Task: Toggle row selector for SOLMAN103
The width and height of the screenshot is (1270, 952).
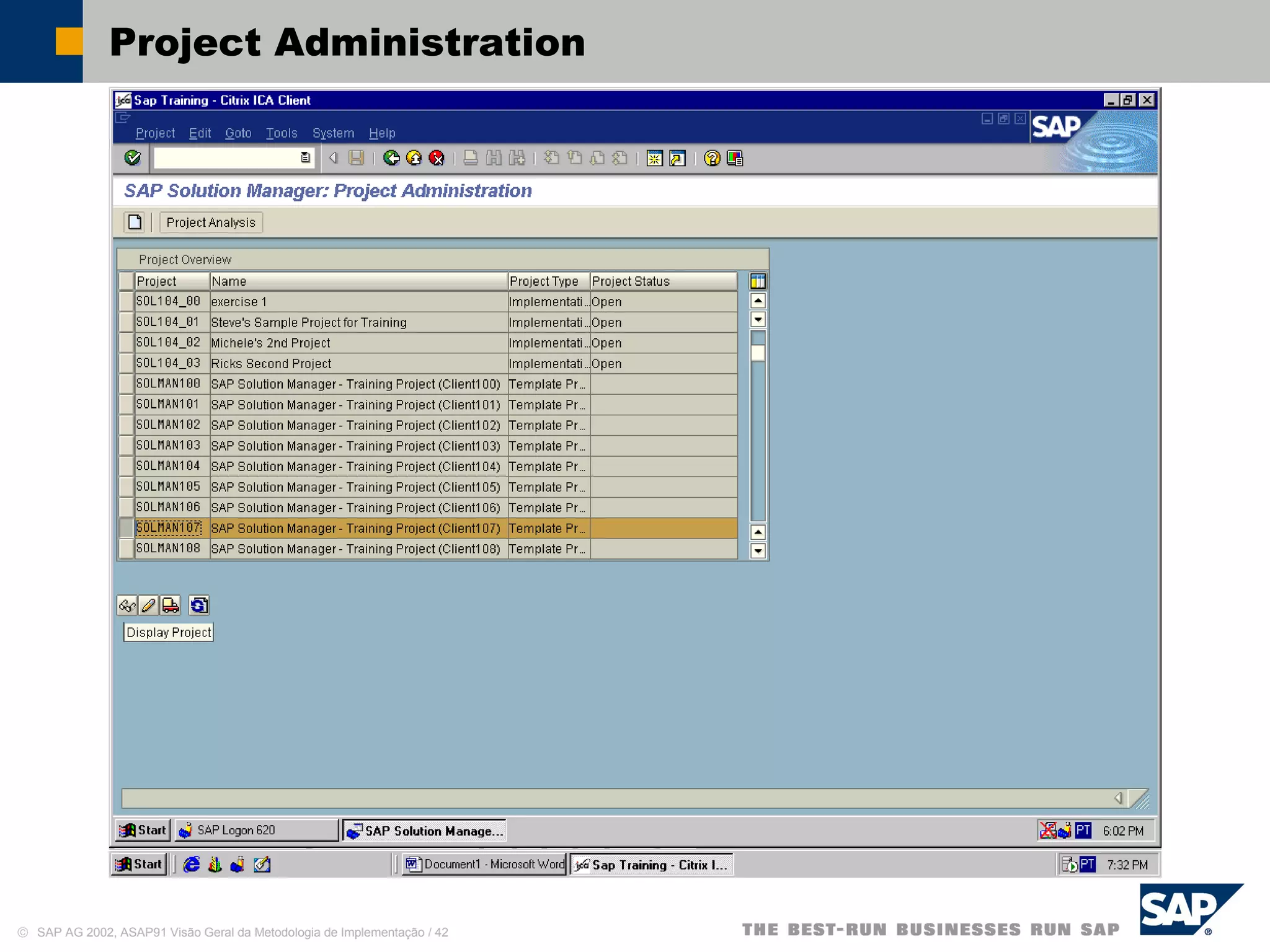Action: click(x=127, y=446)
